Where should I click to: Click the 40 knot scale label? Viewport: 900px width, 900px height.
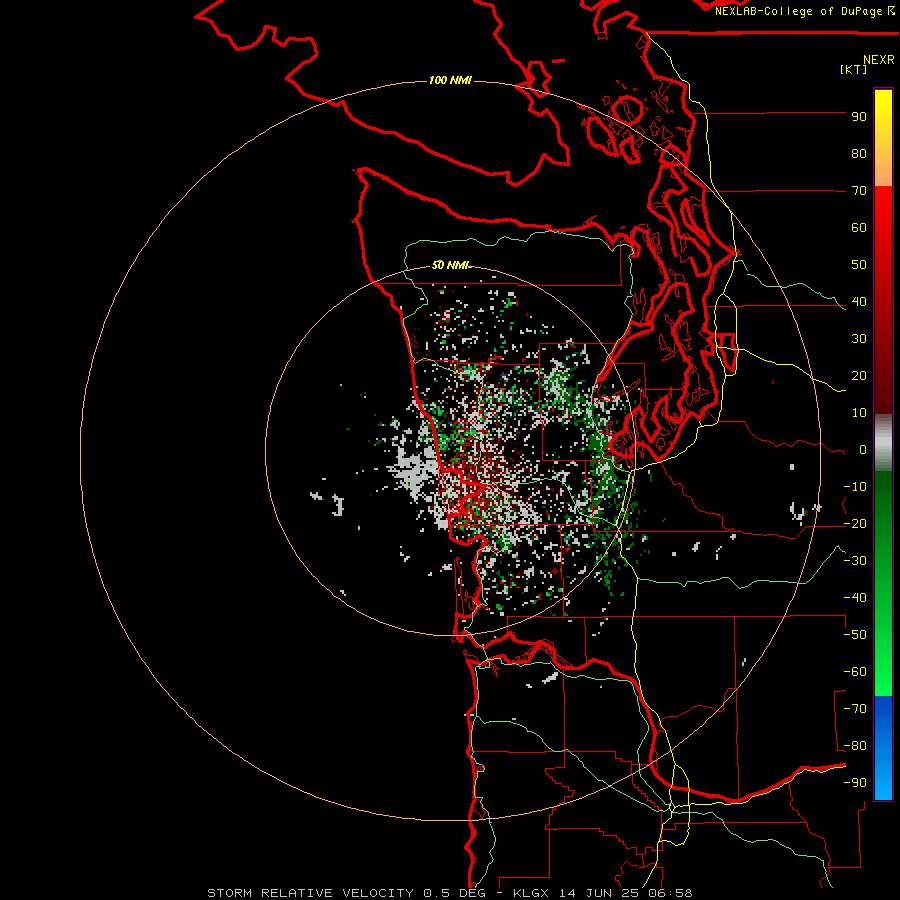[x=859, y=302]
